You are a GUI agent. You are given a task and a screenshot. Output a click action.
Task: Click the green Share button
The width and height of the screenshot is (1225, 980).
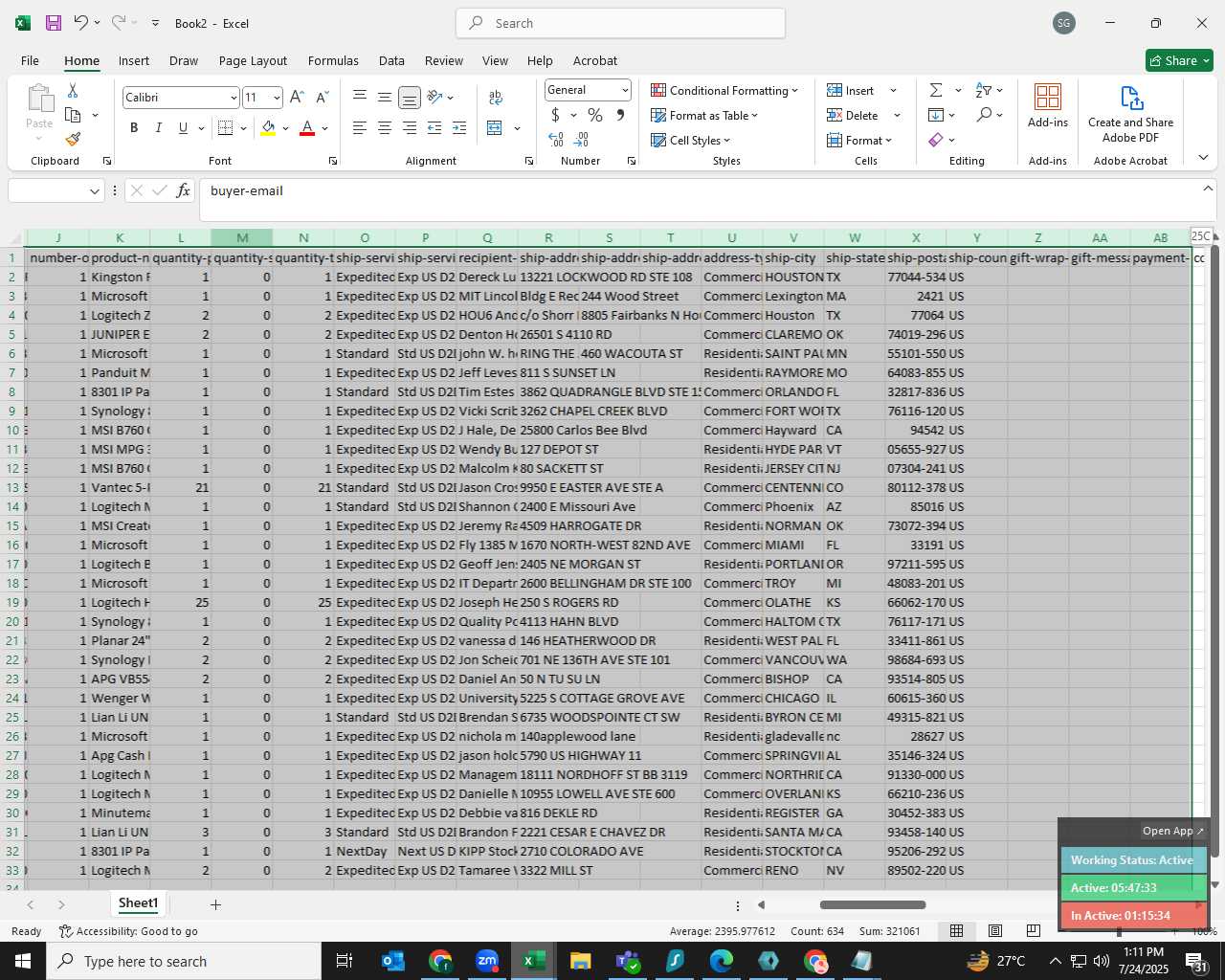(x=1179, y=60)
